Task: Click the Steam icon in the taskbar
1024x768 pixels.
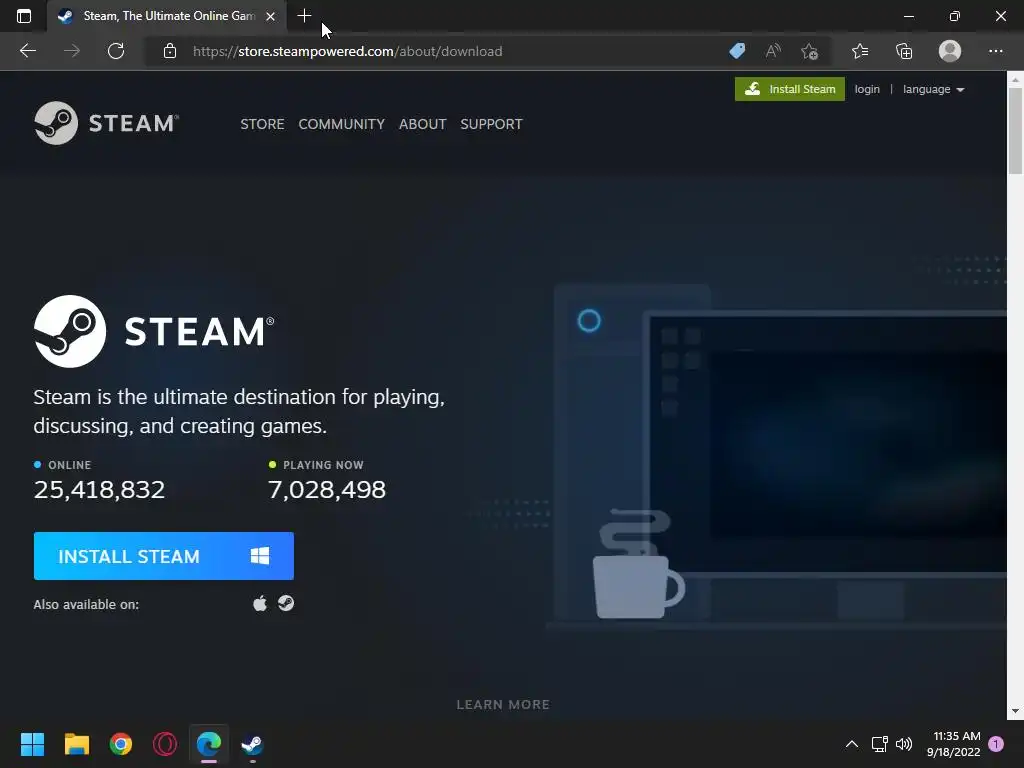Action: (x=252, y=744)
